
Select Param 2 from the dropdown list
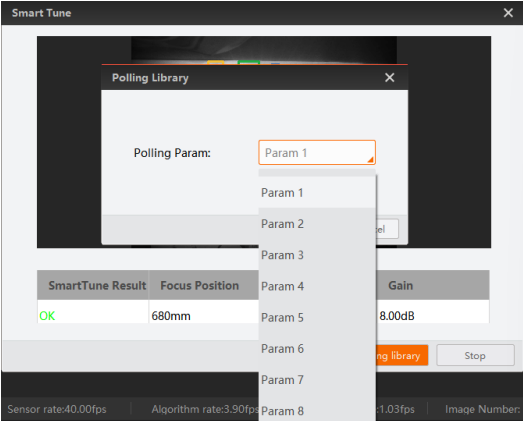pyautogui.click(x=317, y=224)
